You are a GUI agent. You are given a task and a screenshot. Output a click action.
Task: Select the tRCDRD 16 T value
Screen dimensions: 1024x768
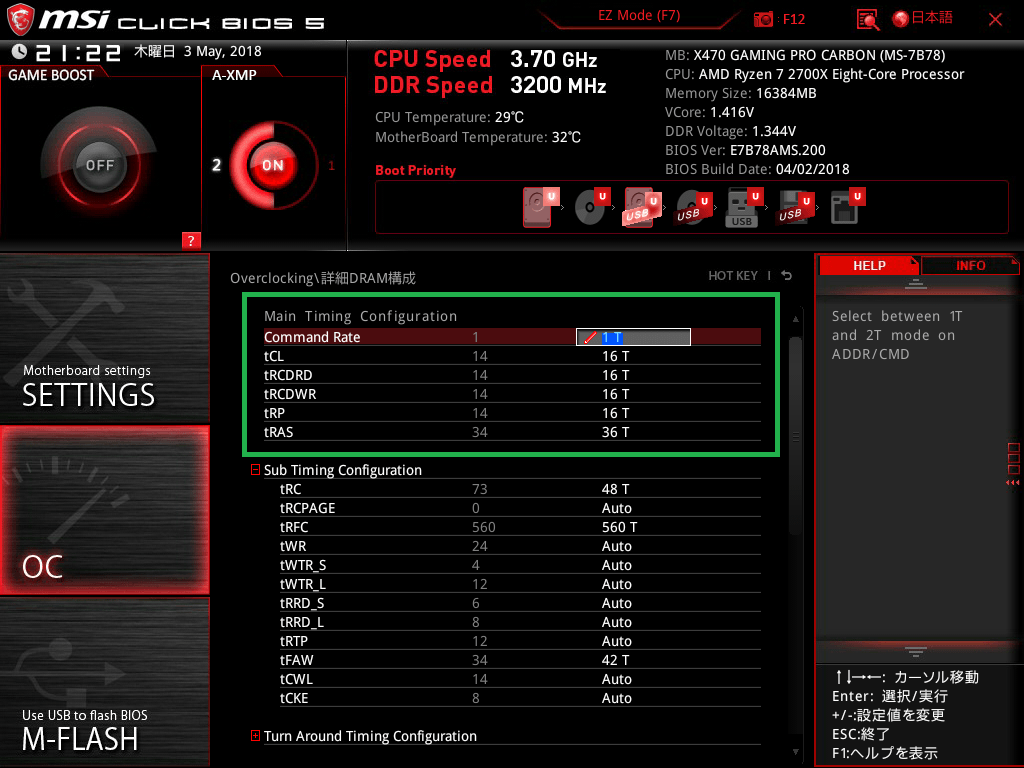pyautogui.click(x=615, y=376)
